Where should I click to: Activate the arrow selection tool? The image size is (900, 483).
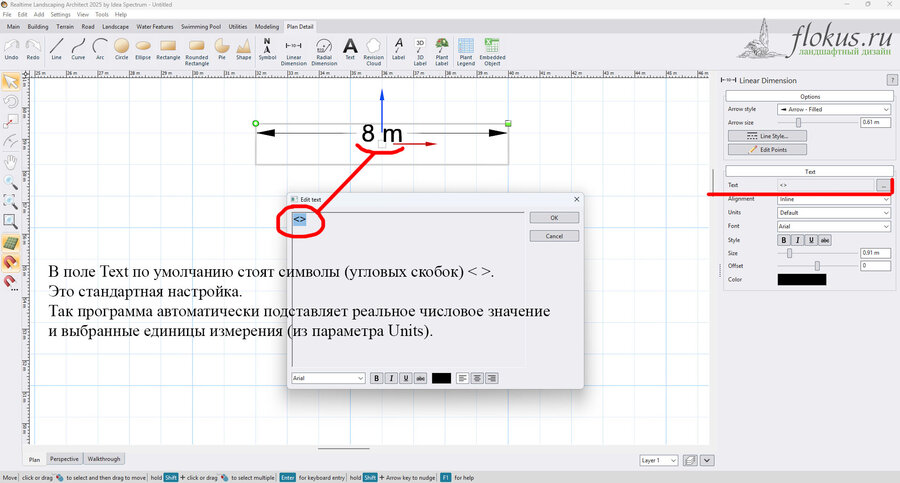click(x=10, y=82)
